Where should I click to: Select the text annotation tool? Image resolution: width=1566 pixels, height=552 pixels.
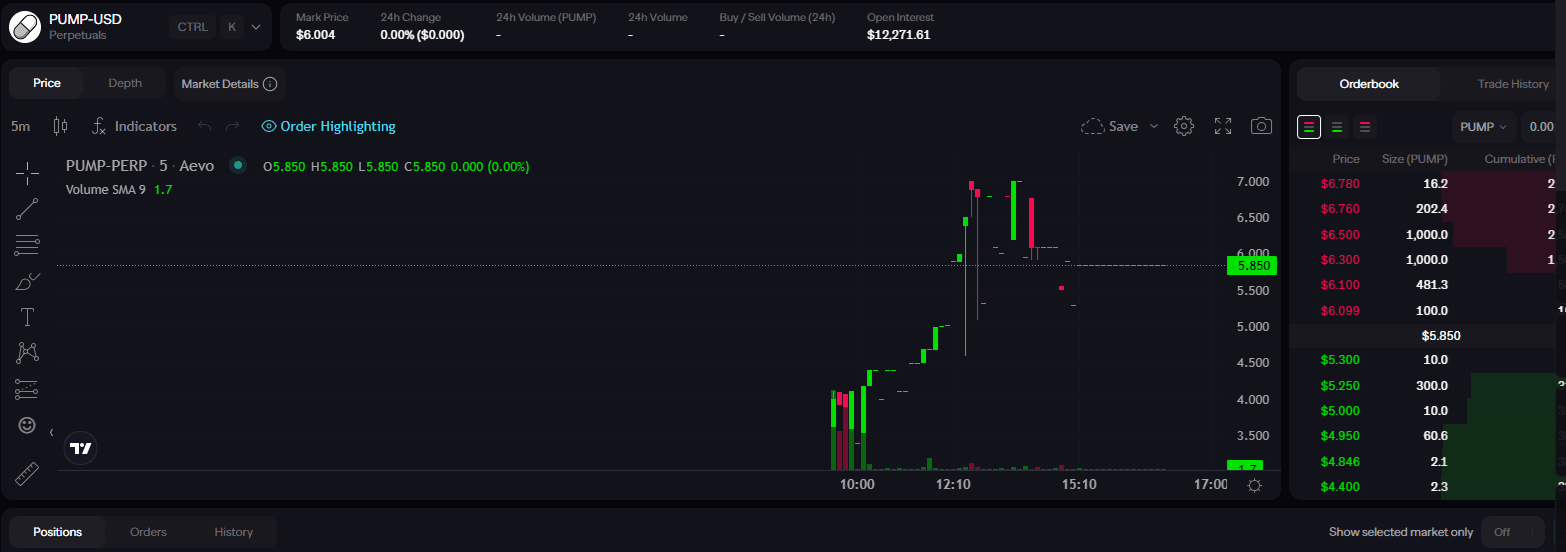click(28, 317)
